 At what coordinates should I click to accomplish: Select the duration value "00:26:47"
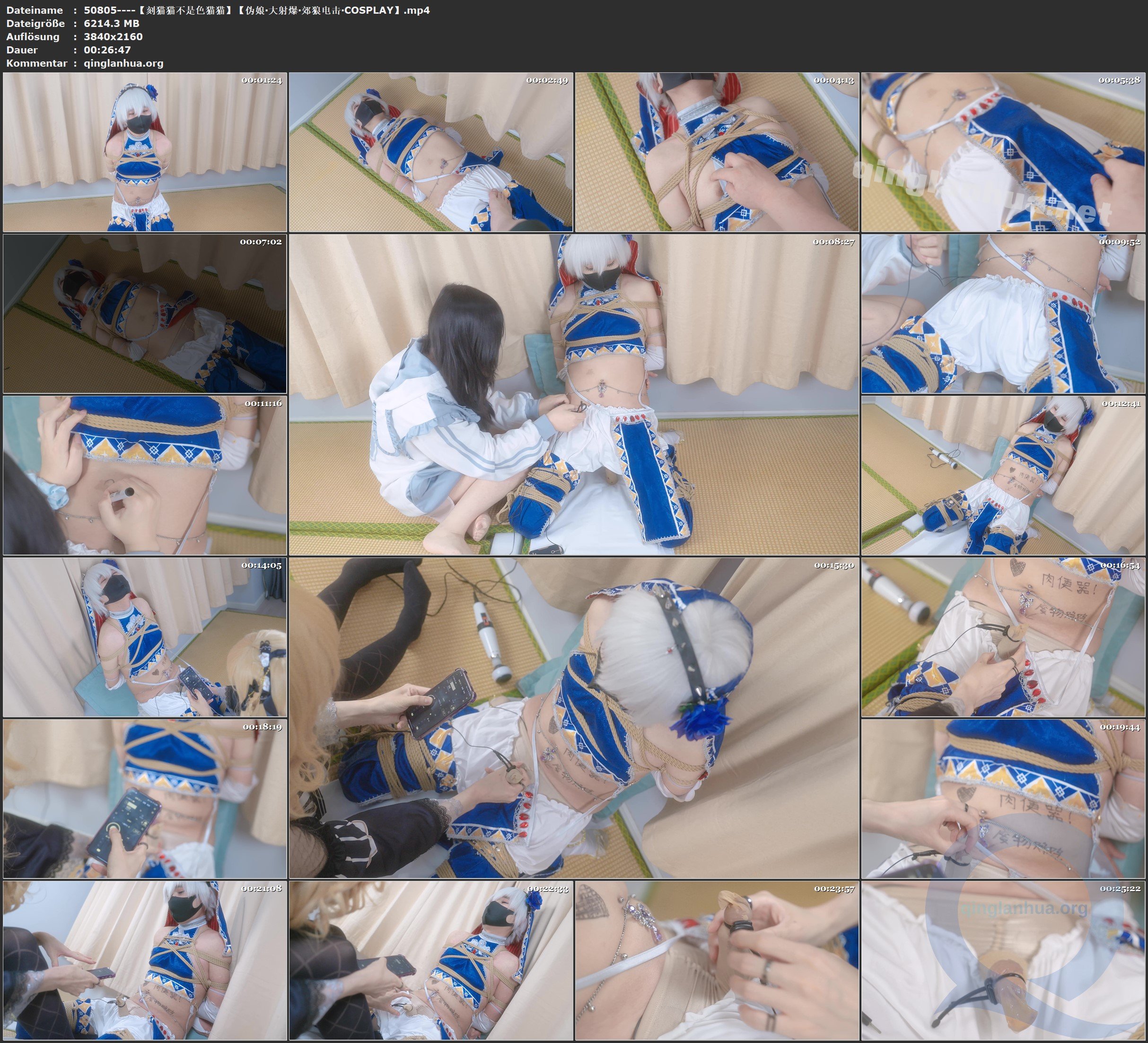point(108,50)
